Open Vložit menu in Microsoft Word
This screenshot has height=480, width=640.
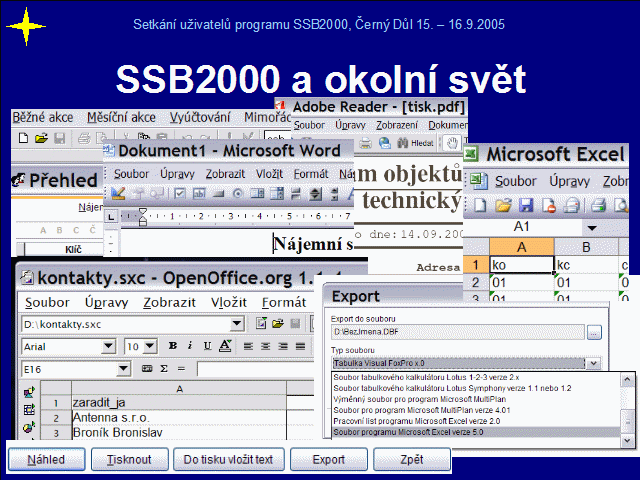pos(269,174)
